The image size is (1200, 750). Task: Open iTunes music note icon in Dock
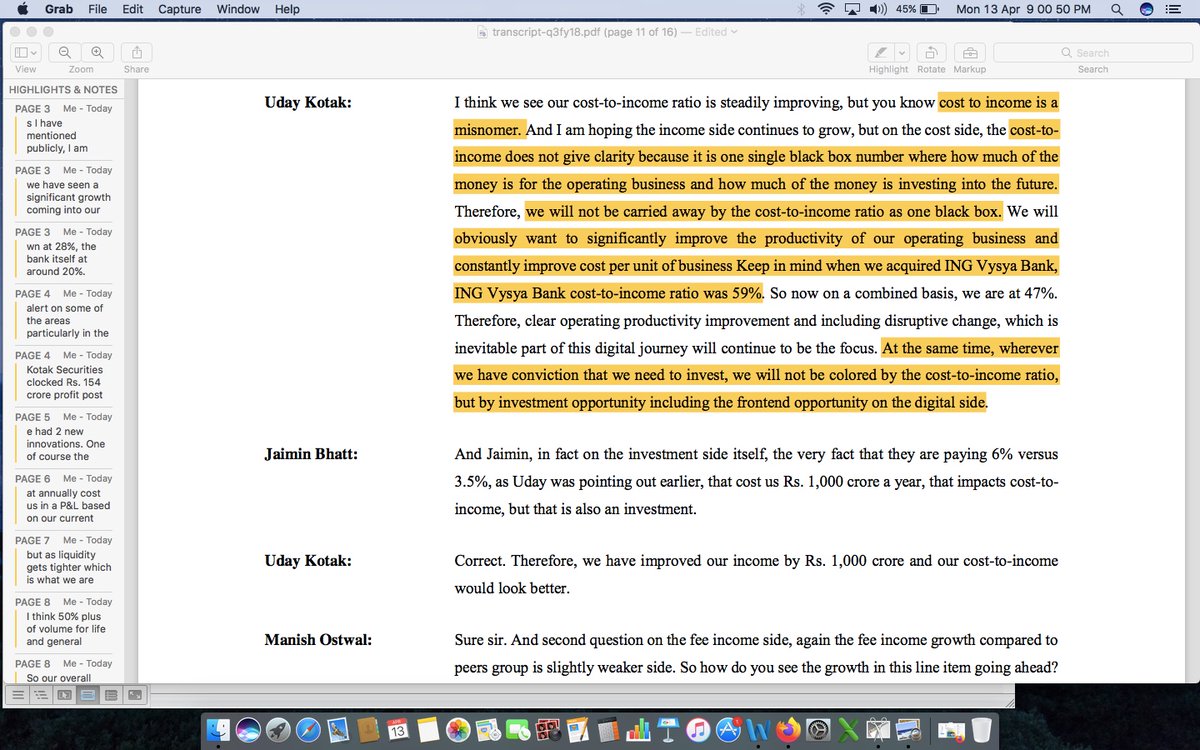[699, 730]
